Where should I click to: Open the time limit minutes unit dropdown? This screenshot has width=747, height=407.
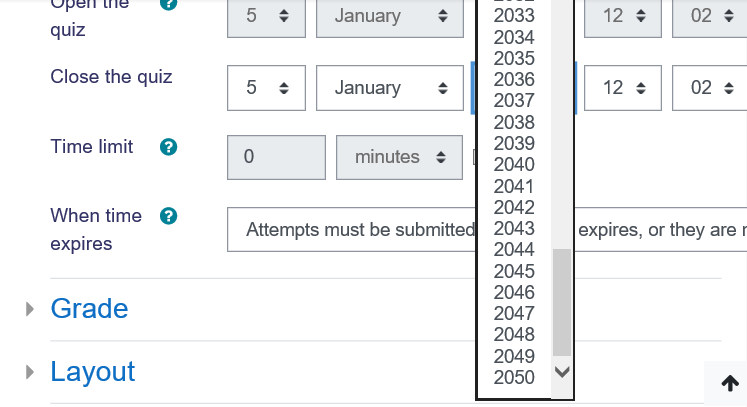[400, 157]
